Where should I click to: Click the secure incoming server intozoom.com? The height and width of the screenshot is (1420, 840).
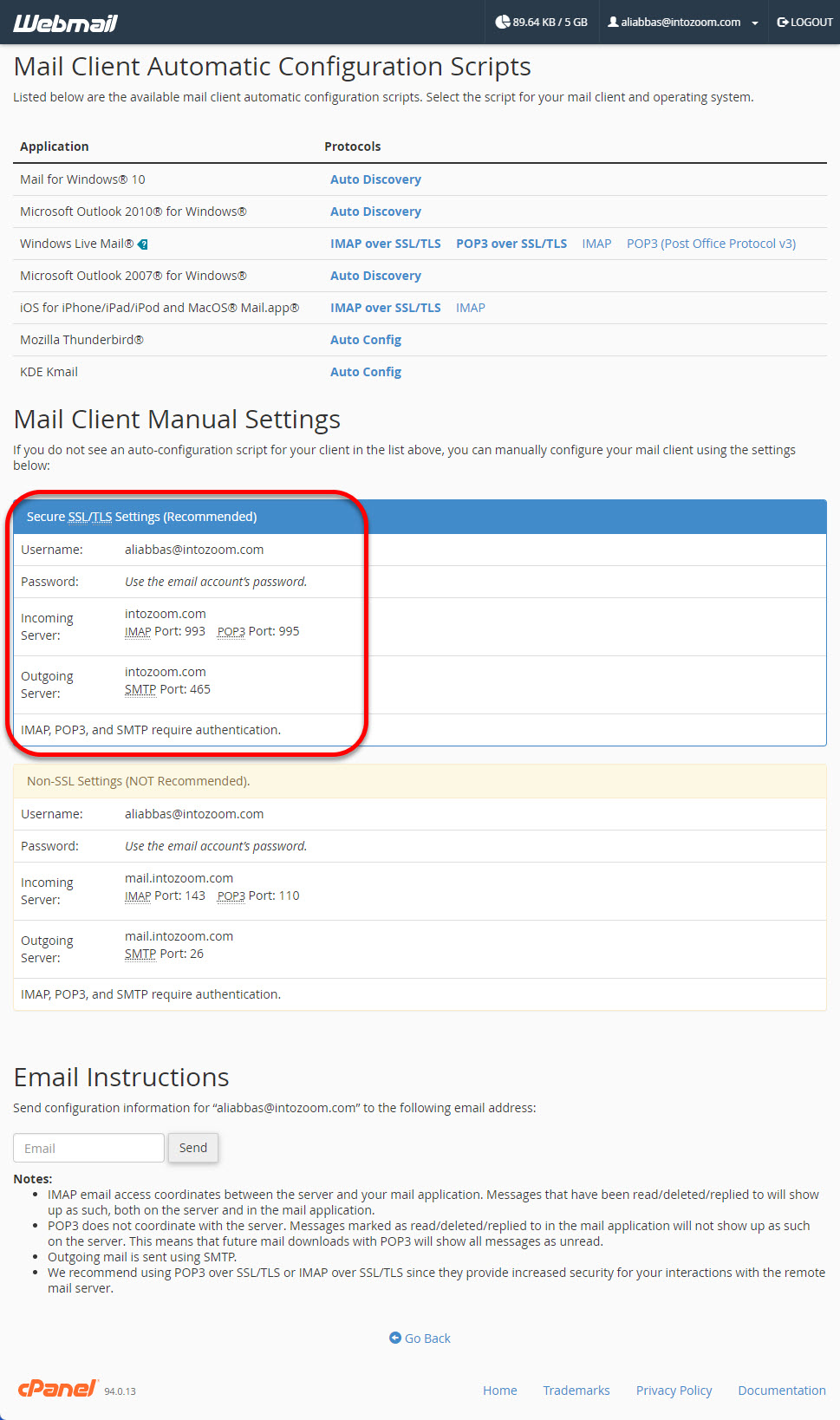pyautogui.click(x=166, y=614)
